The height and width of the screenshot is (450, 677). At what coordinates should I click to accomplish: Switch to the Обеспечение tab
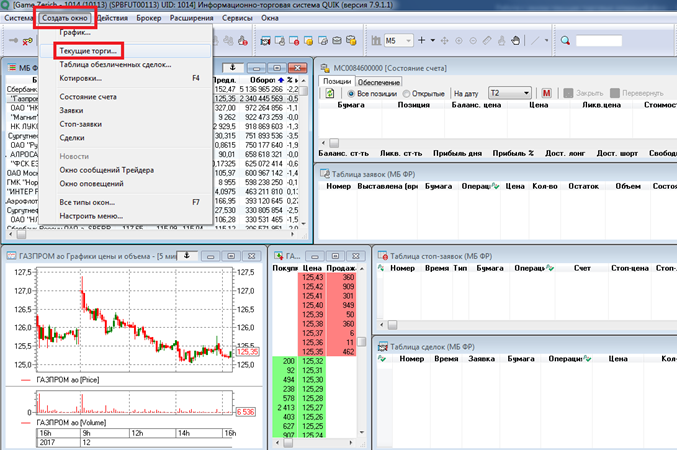click(x=379, y=82)
